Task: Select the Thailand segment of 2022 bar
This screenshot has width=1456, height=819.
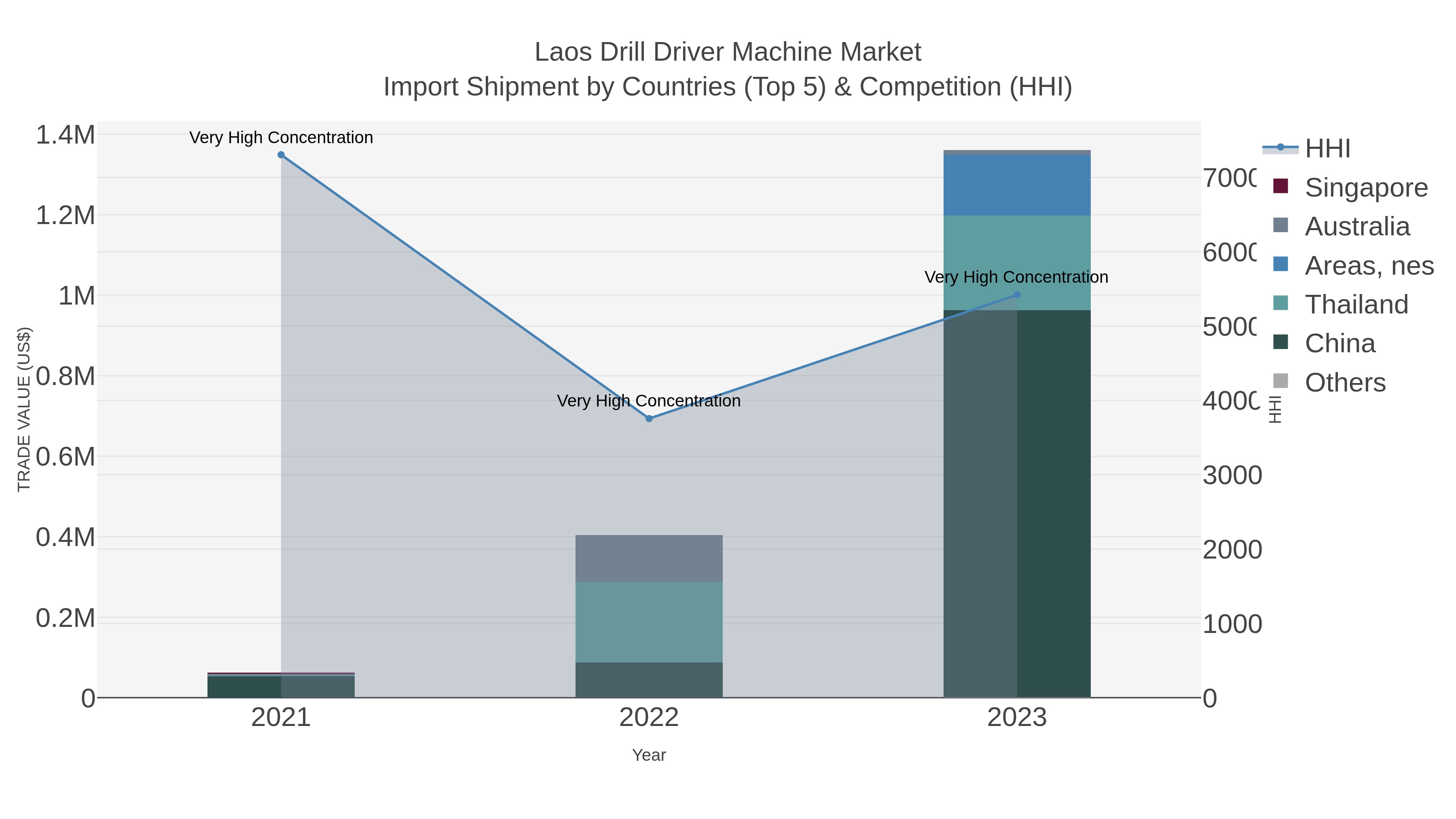Action: pos(649,622)
